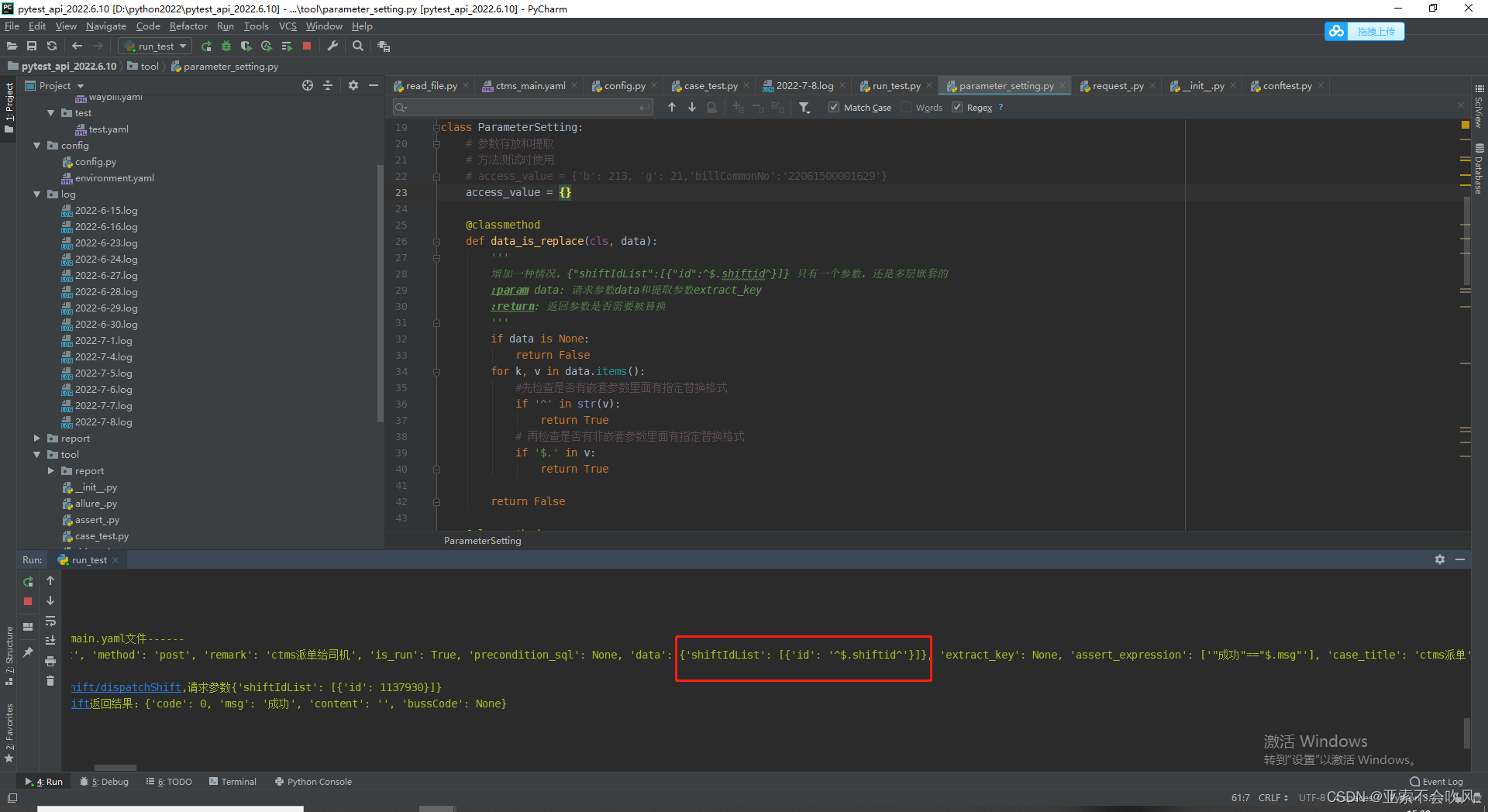Open the Structure side panel

9,655
